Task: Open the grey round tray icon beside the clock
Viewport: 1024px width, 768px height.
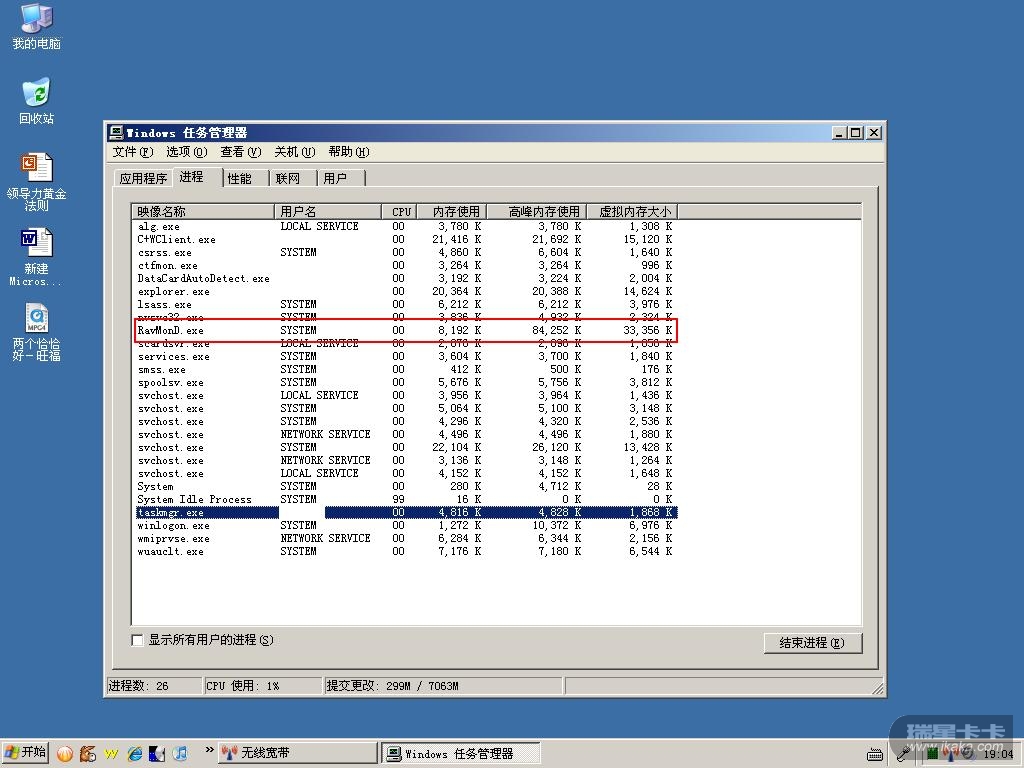Action: 968,754
